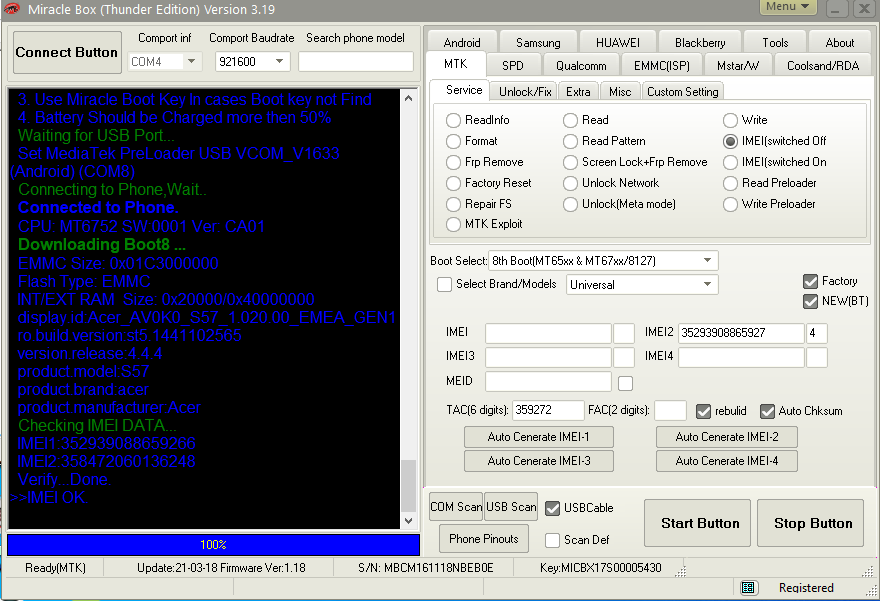Uncheck the NEW(BT) checkbox
Image resolution: width=880 pixels, height=601 pixels.
(x=810, y=301)
